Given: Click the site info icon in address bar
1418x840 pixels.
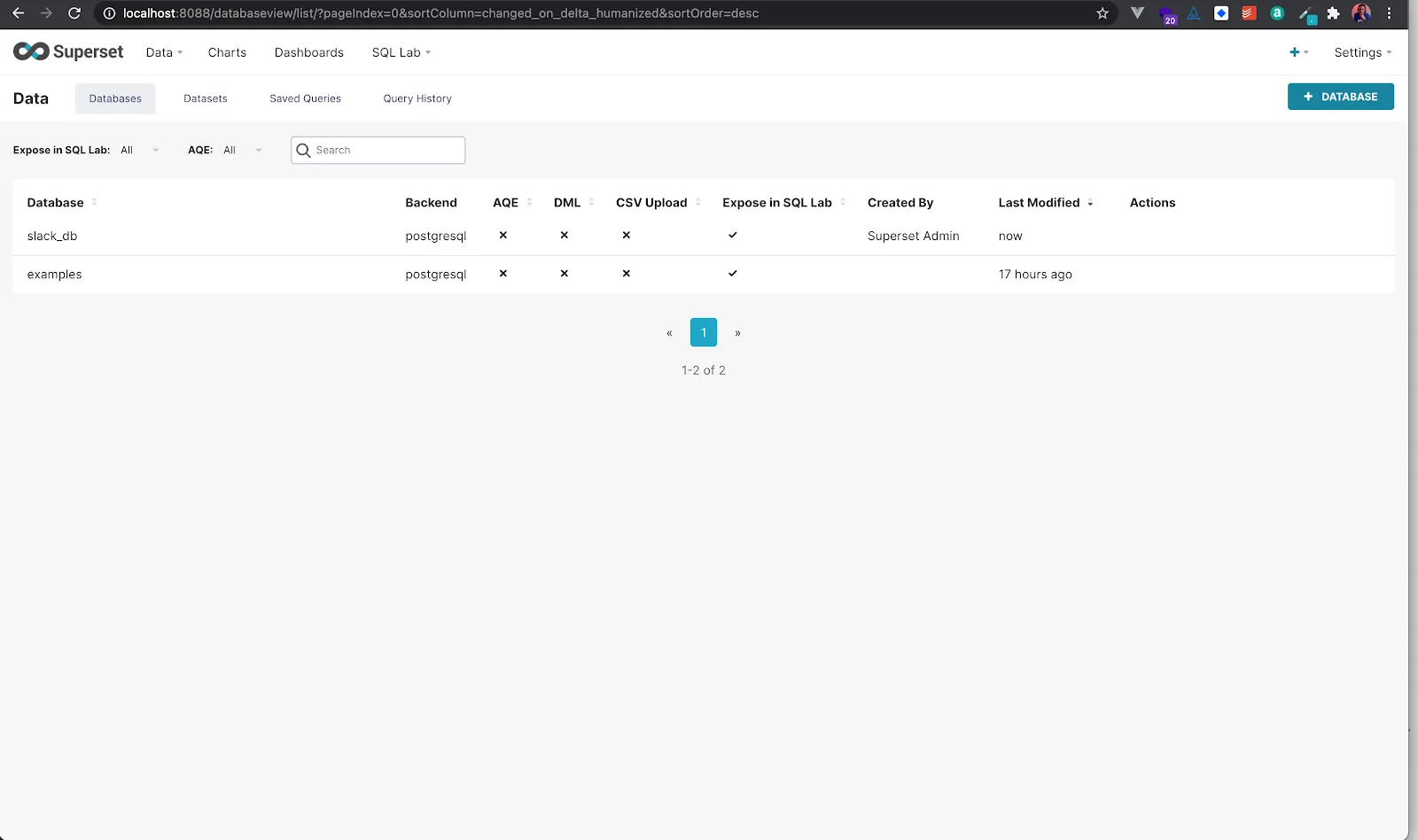Looking at the screenshot, I should click(x=109, y=13).
